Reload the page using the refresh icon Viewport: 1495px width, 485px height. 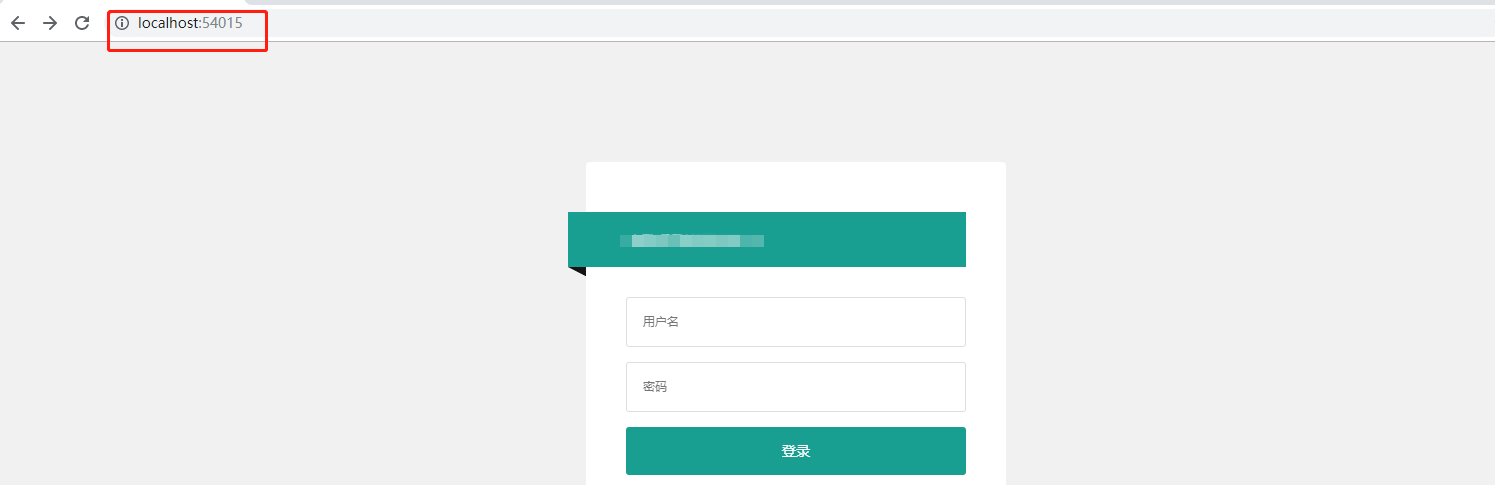pyautogui.click(x=82, y=23)
